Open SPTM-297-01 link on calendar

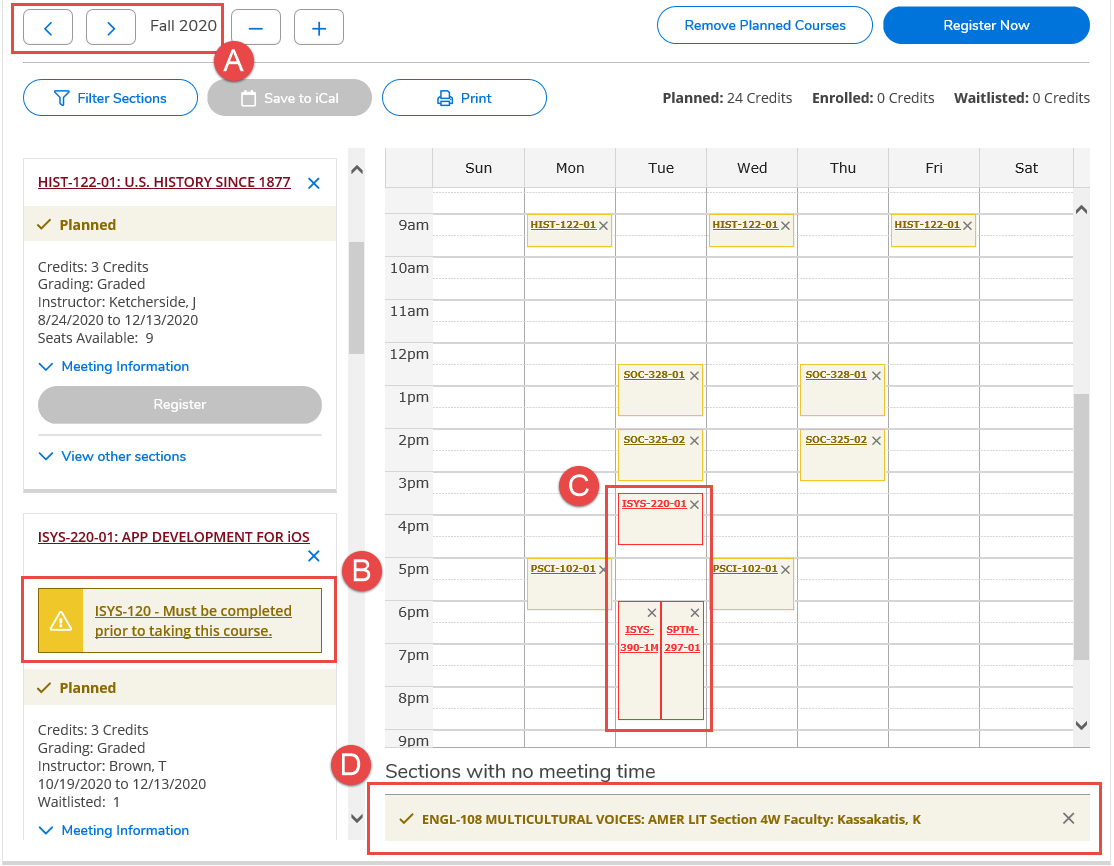[x=683, y=639]
